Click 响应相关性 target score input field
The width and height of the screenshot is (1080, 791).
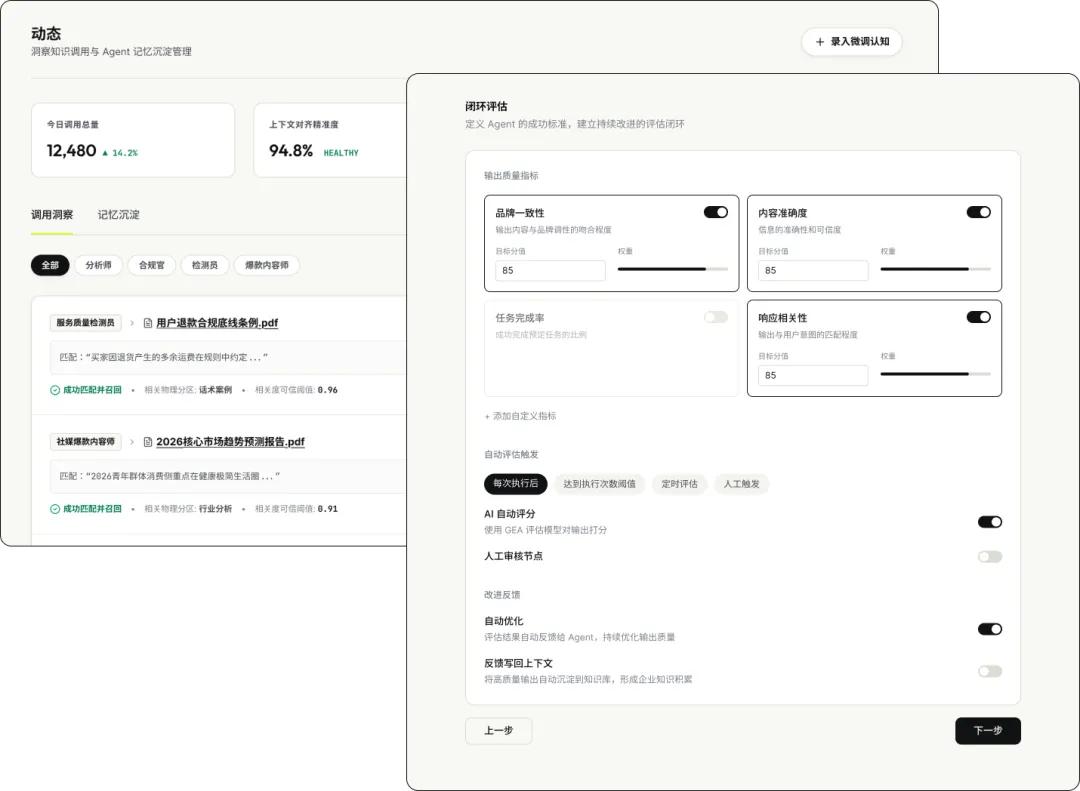tap(813, 376)
